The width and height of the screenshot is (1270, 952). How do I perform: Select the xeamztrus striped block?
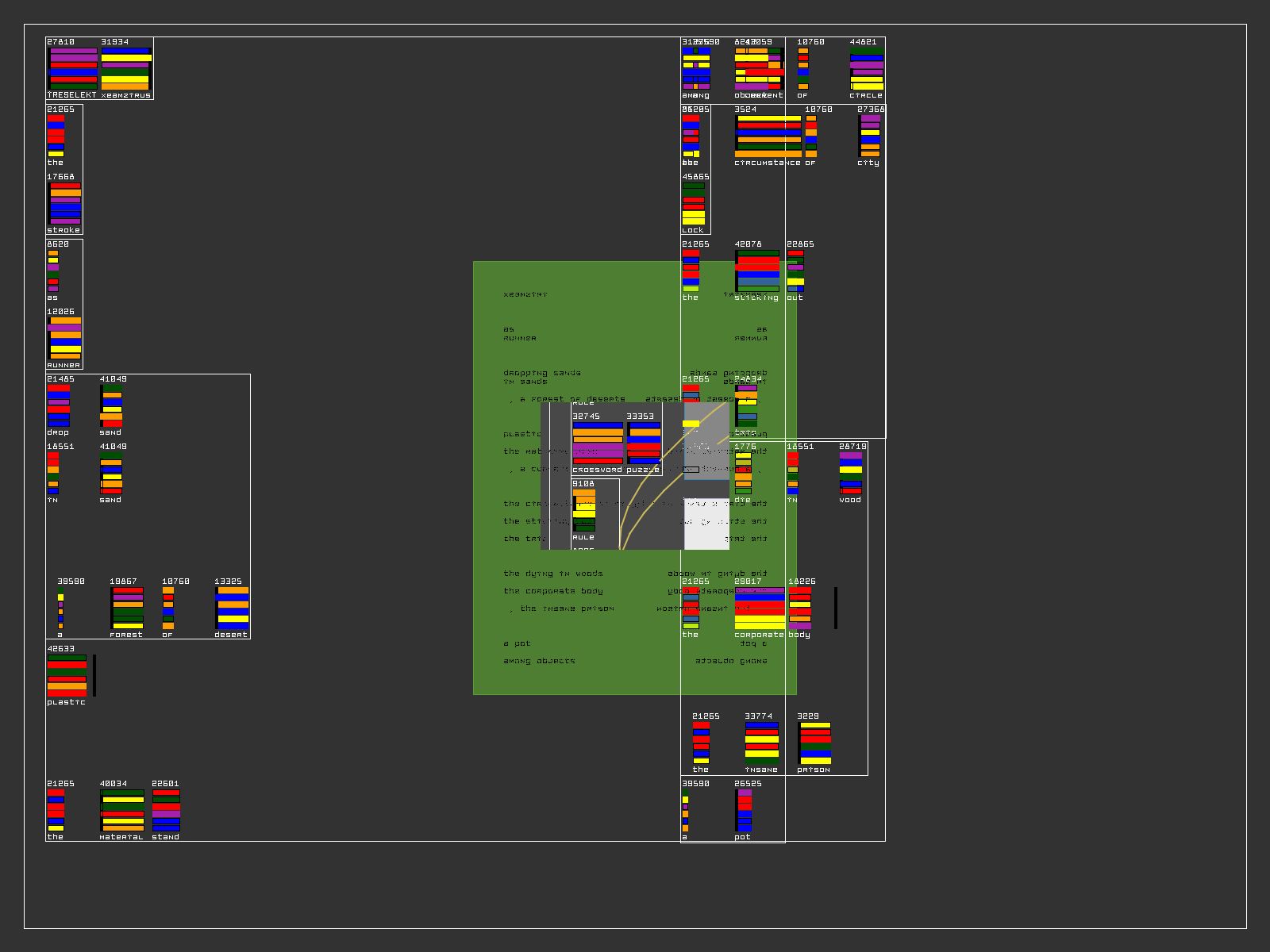pos(125,68)
